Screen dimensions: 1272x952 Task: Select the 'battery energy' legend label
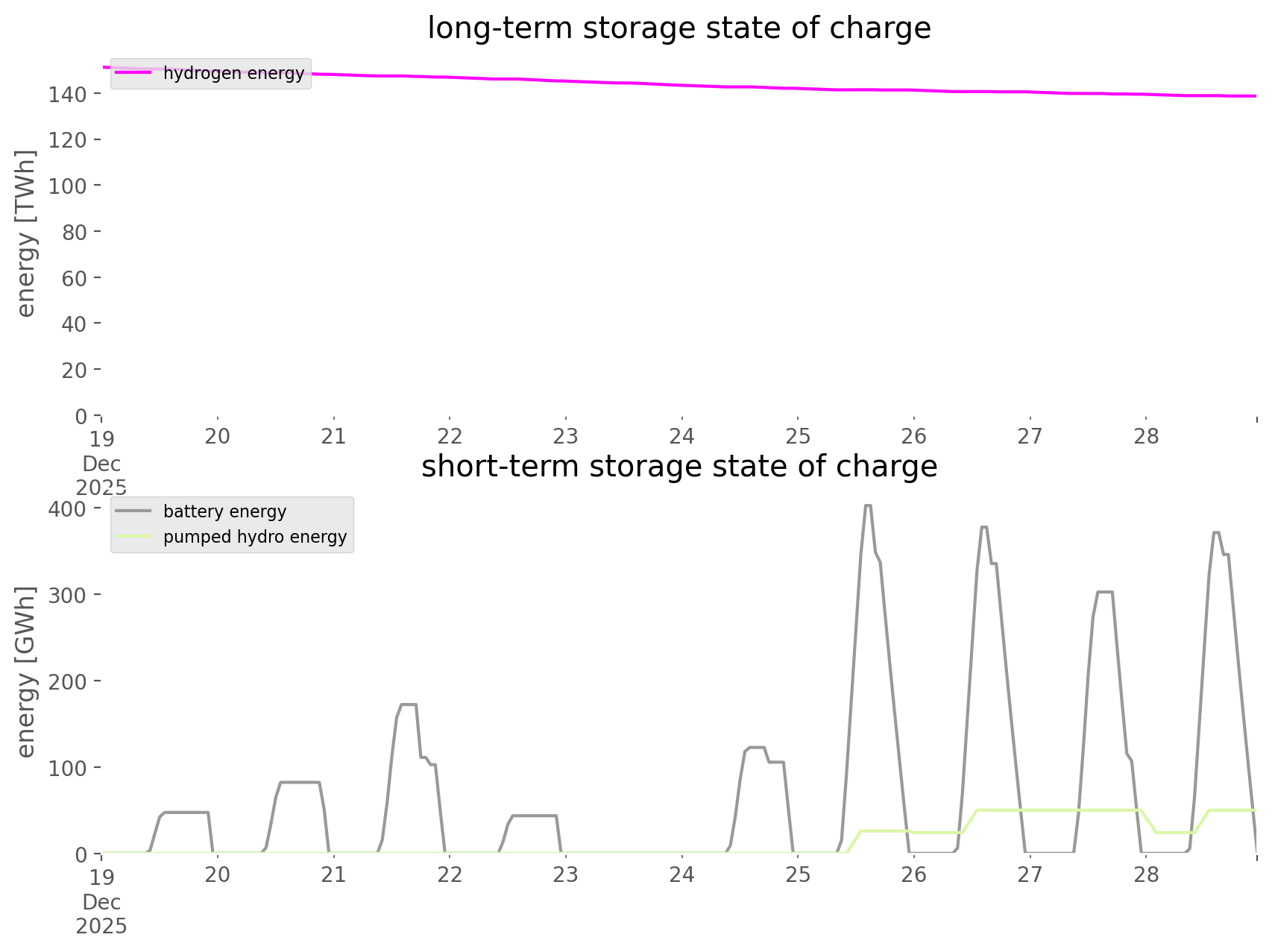224,511
